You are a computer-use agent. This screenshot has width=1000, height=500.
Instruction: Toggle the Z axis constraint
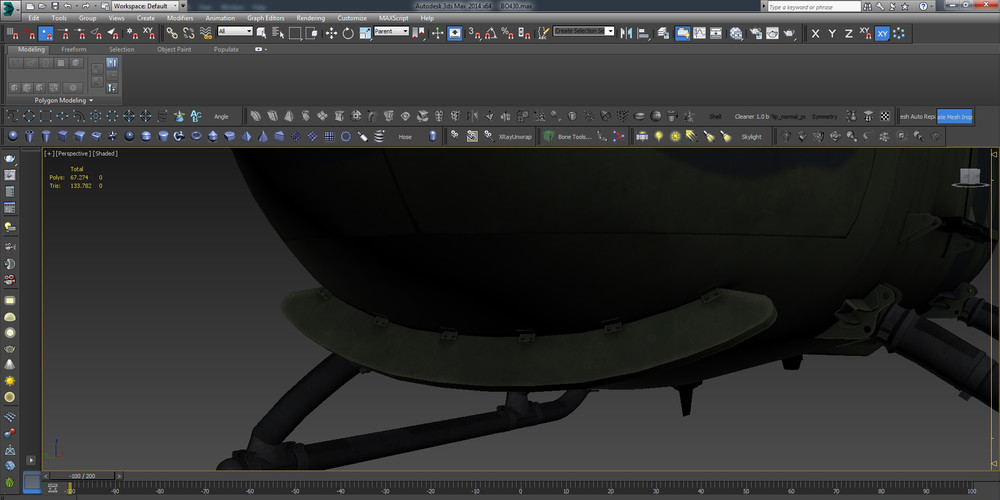click(849, 33)
